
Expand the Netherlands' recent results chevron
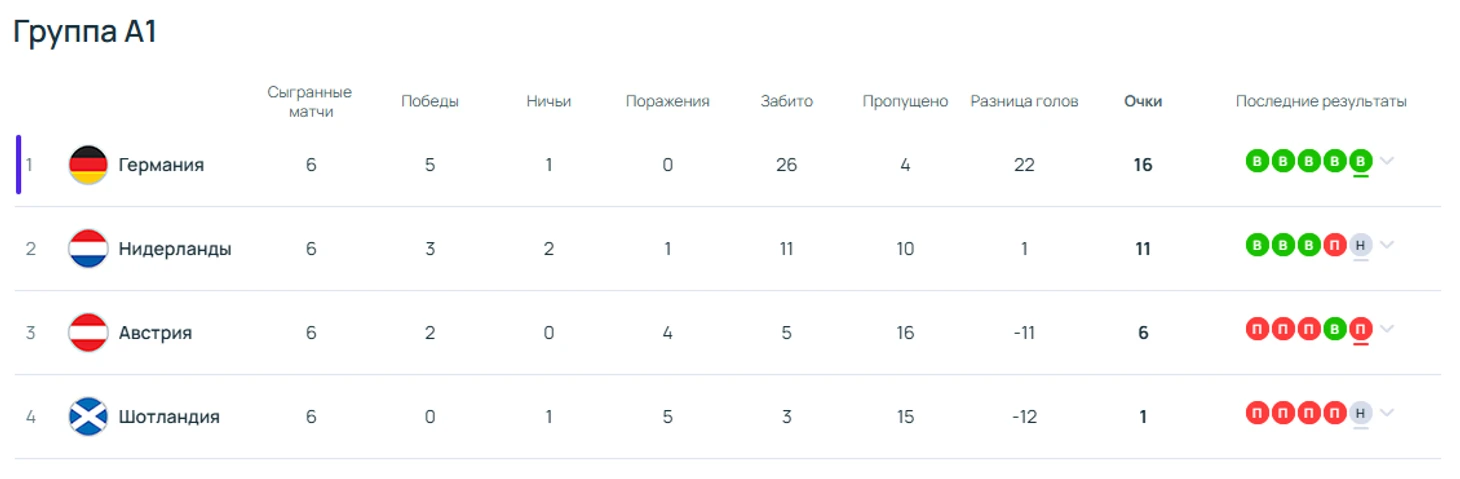click(1387, 245)
